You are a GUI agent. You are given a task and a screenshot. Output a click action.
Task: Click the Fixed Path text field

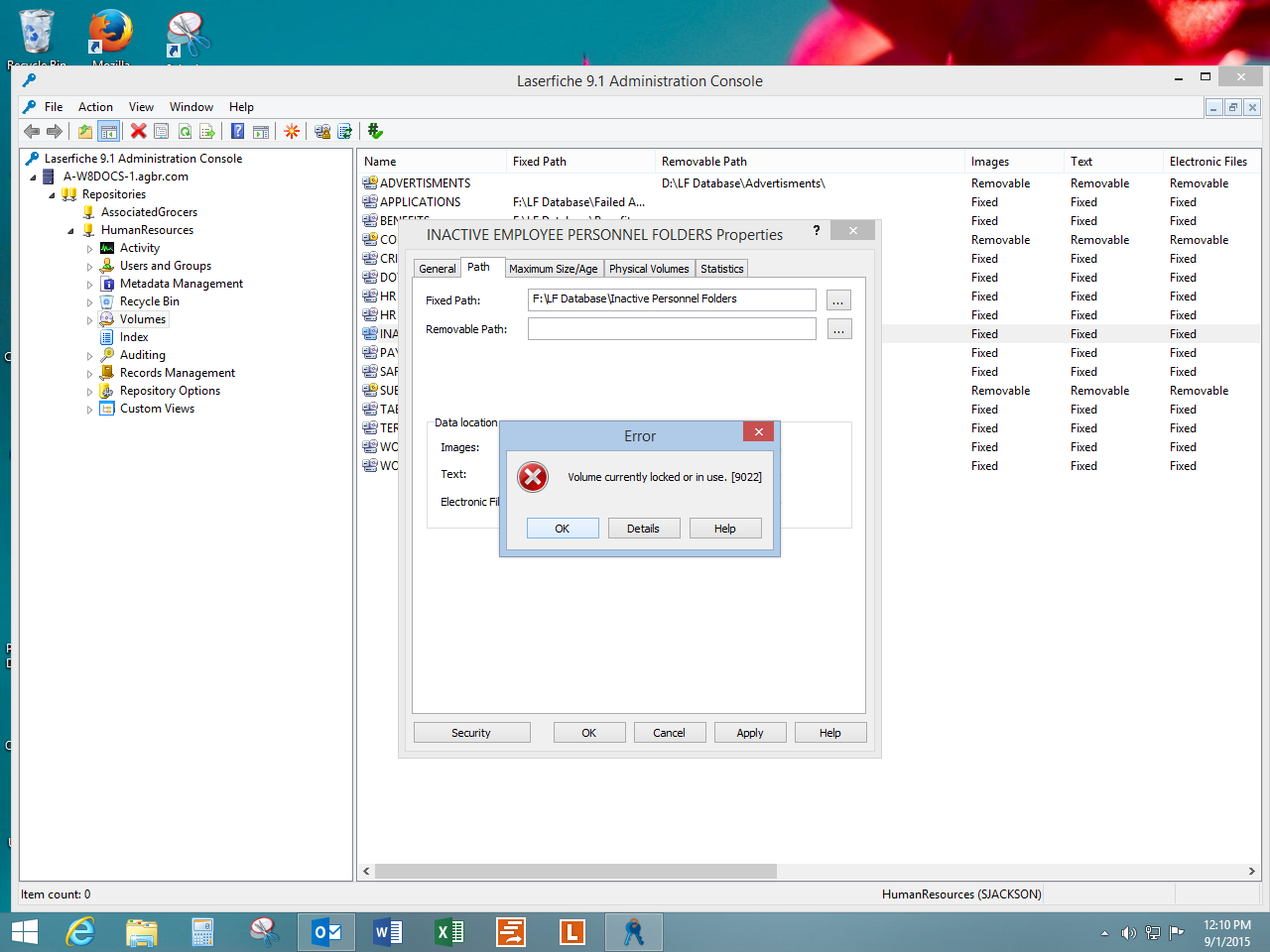tap(672, 299)
